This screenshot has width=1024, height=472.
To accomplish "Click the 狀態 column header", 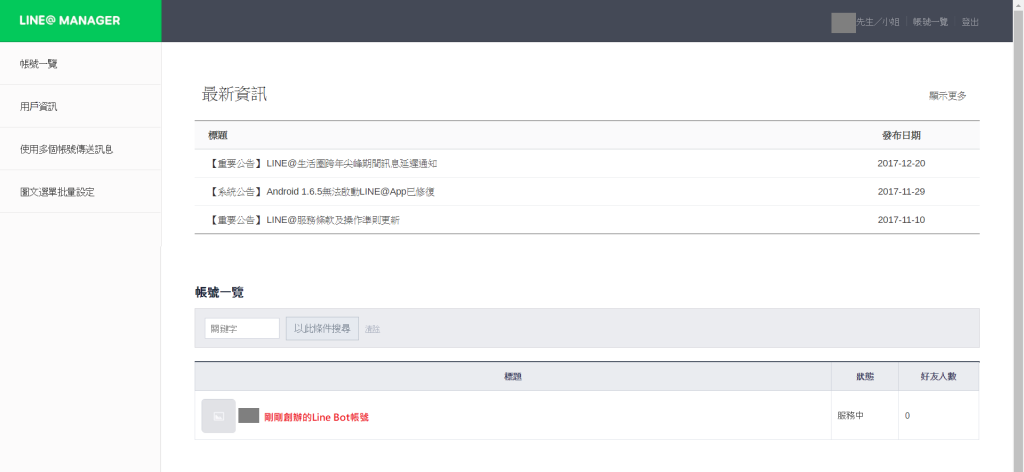I will click(x=865, y=377).
